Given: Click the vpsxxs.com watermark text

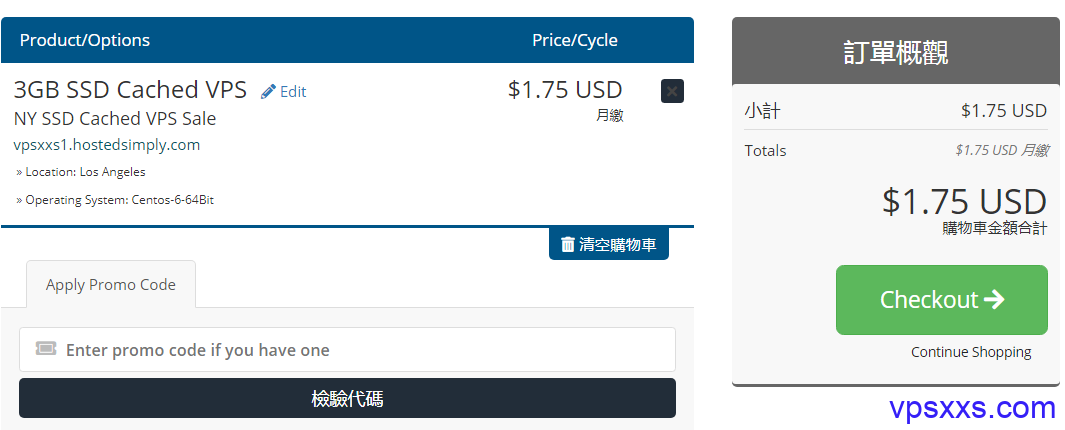Looking at the screenshot, I should 972,409.
